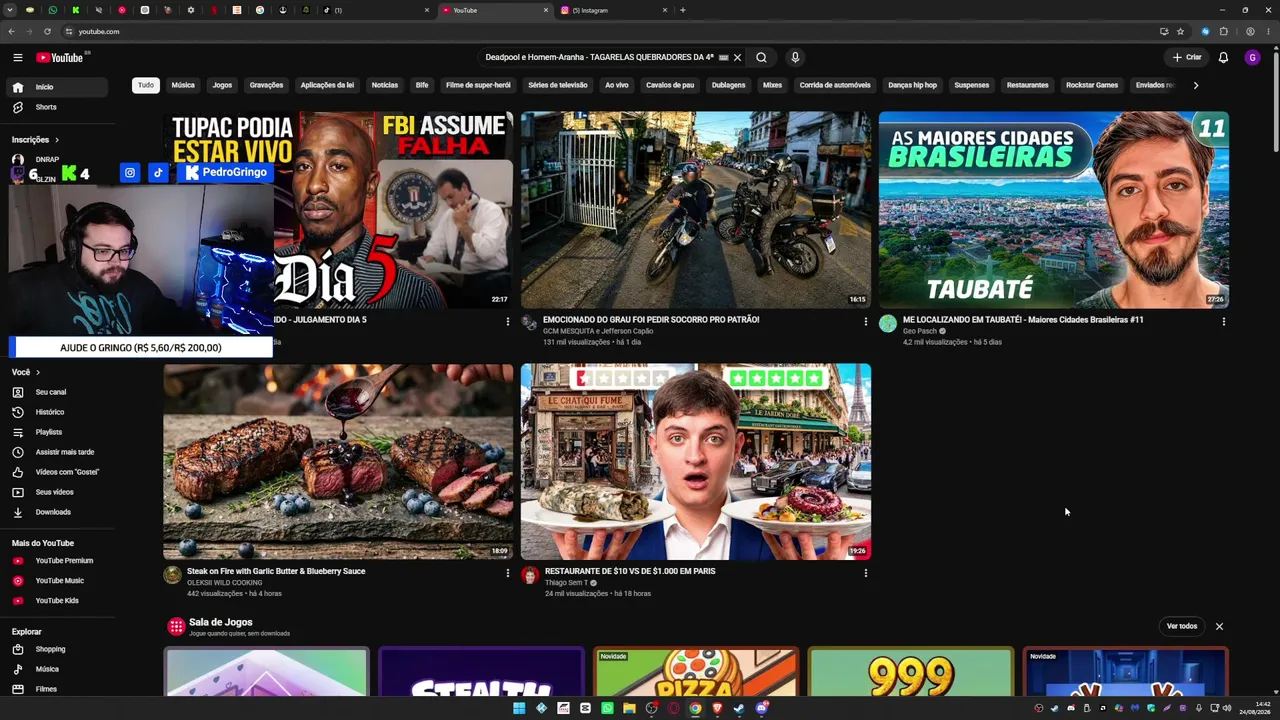The height and width of the screenshot is (720, 1280).
Task: Open video titled Restaurante de $10 vs $1.000
Action: 630,571
